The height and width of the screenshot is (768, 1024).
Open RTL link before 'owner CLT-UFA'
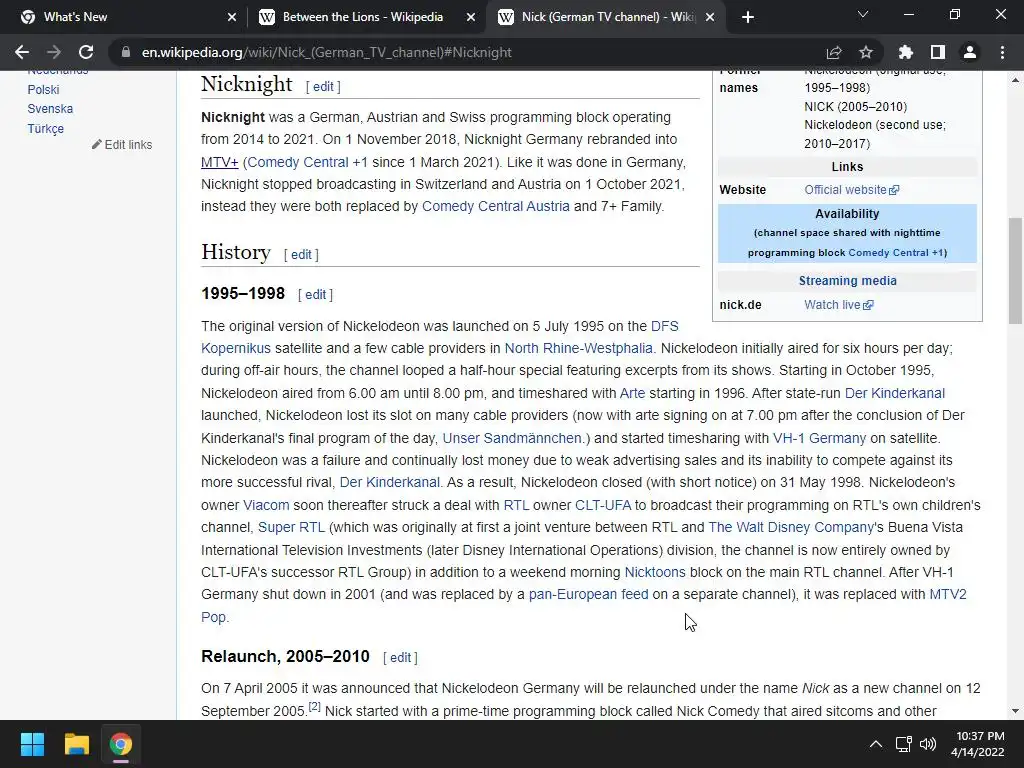(516, 505)
